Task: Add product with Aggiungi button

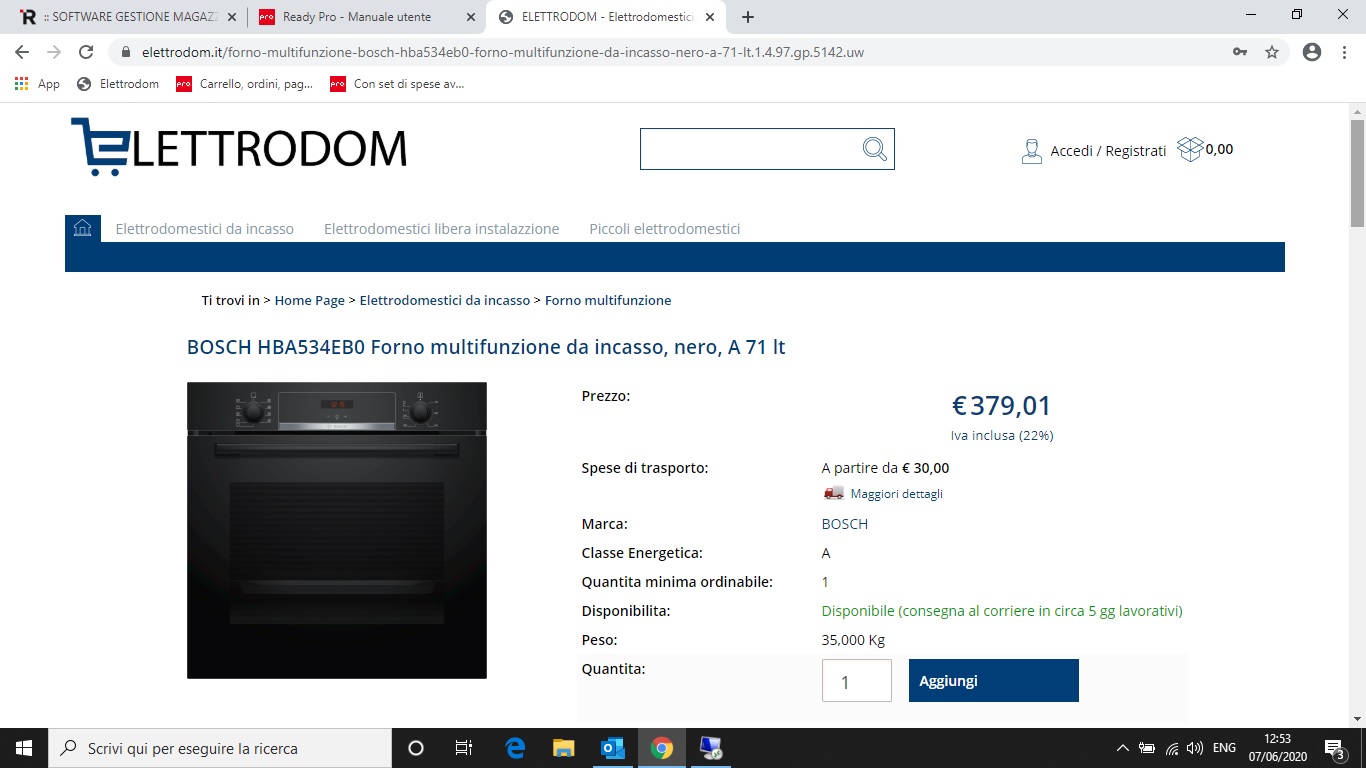Action: (x=994, y=680)
